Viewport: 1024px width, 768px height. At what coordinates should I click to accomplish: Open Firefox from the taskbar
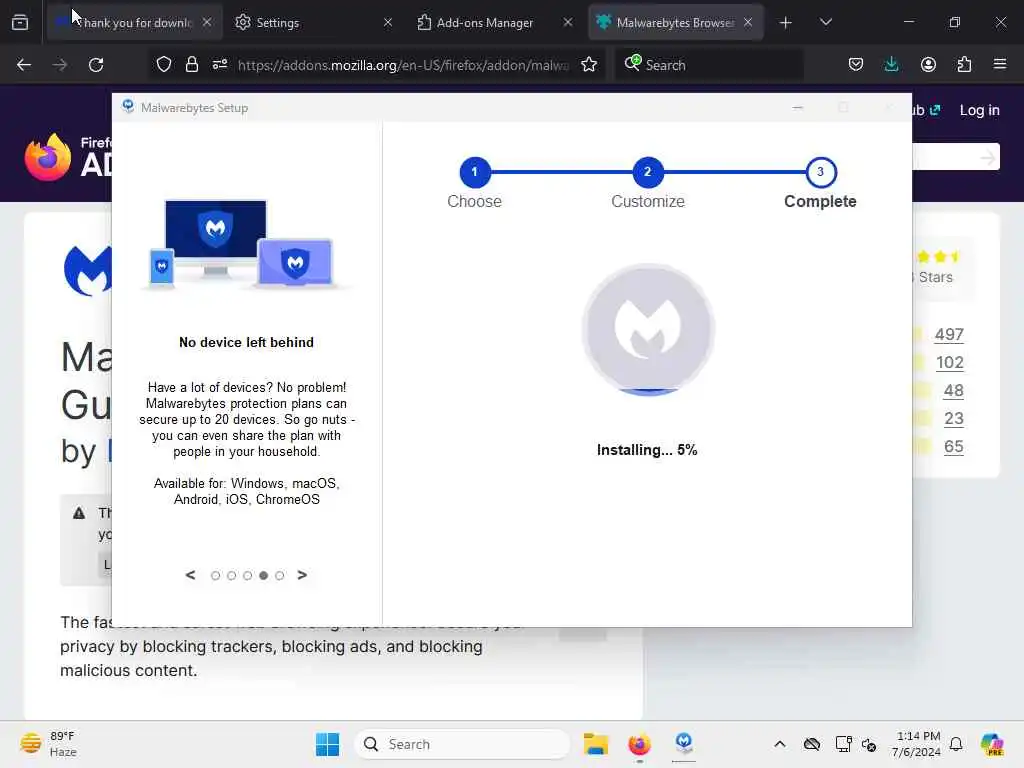coord(639,744)
